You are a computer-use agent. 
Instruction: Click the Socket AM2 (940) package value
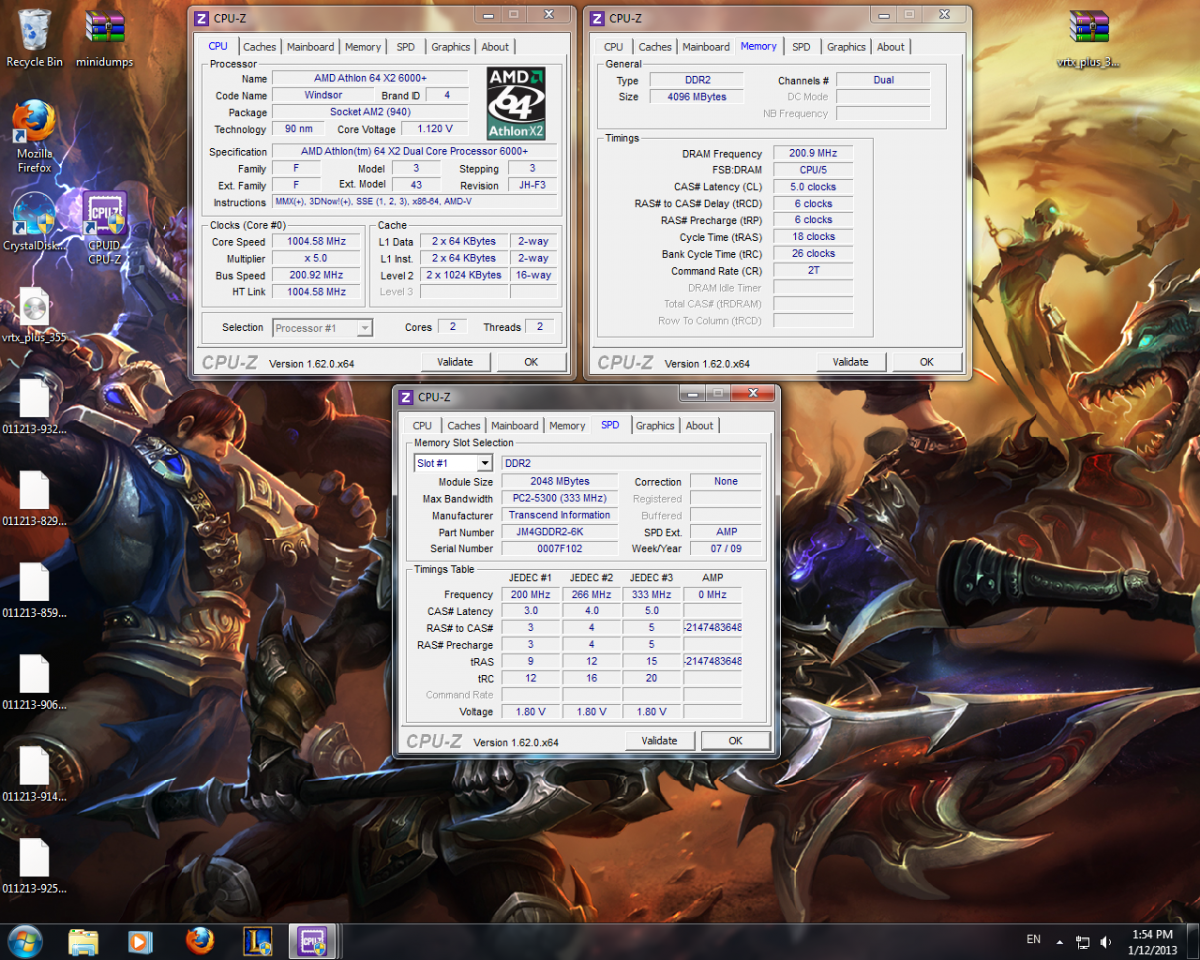[370, 112]
